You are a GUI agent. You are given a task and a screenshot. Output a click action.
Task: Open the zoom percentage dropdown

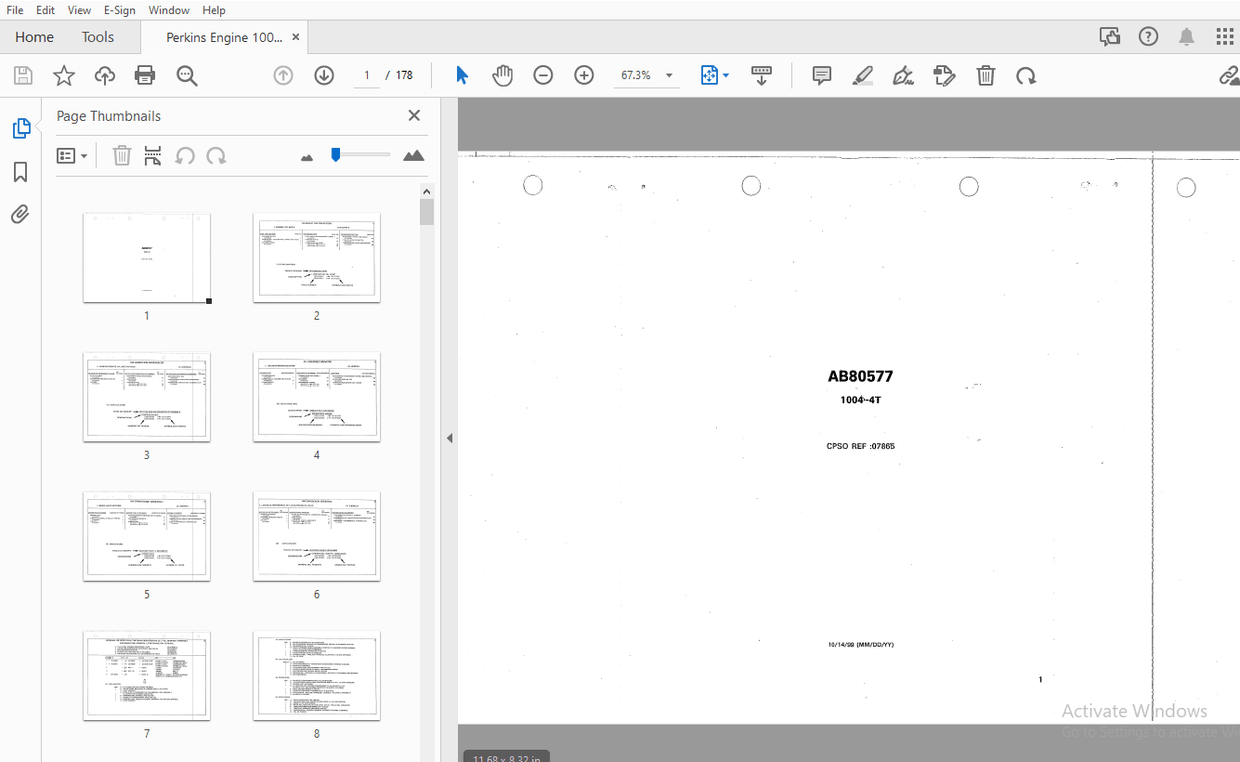click(668, 75)
